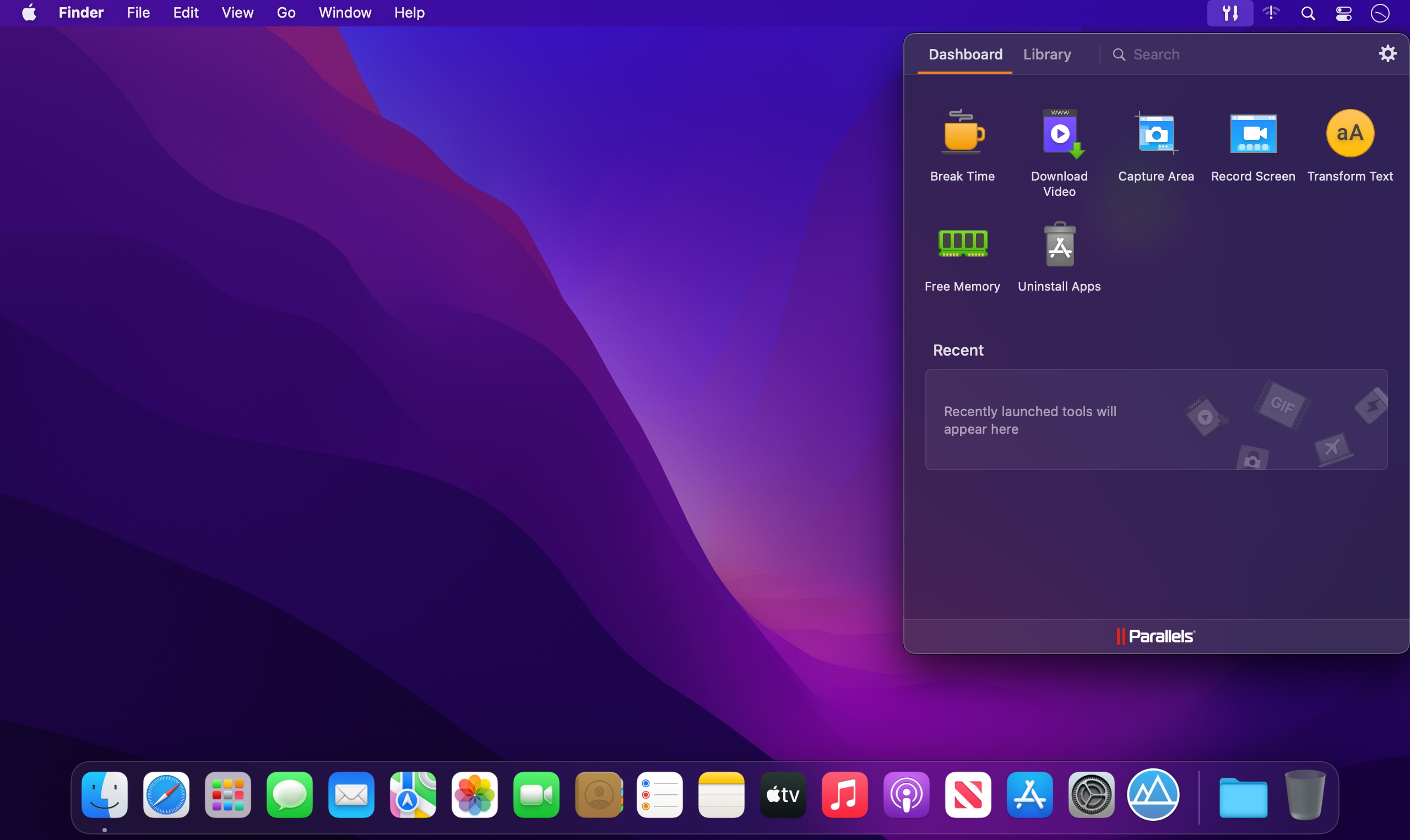View the Recent tools thumbnail area
The height and width of the screenshot is (840, 1410).
coord(1155,419)
